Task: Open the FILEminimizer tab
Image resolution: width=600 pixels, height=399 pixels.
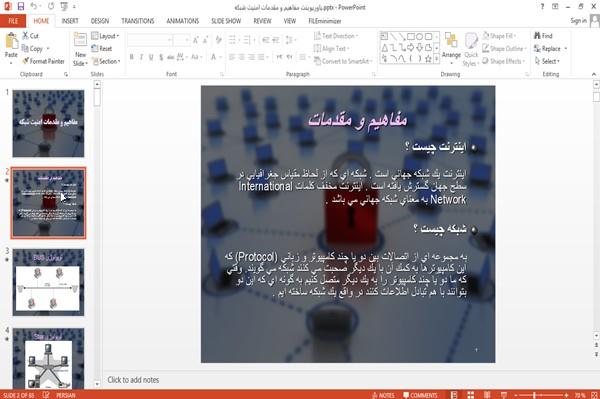Action: 325,21
